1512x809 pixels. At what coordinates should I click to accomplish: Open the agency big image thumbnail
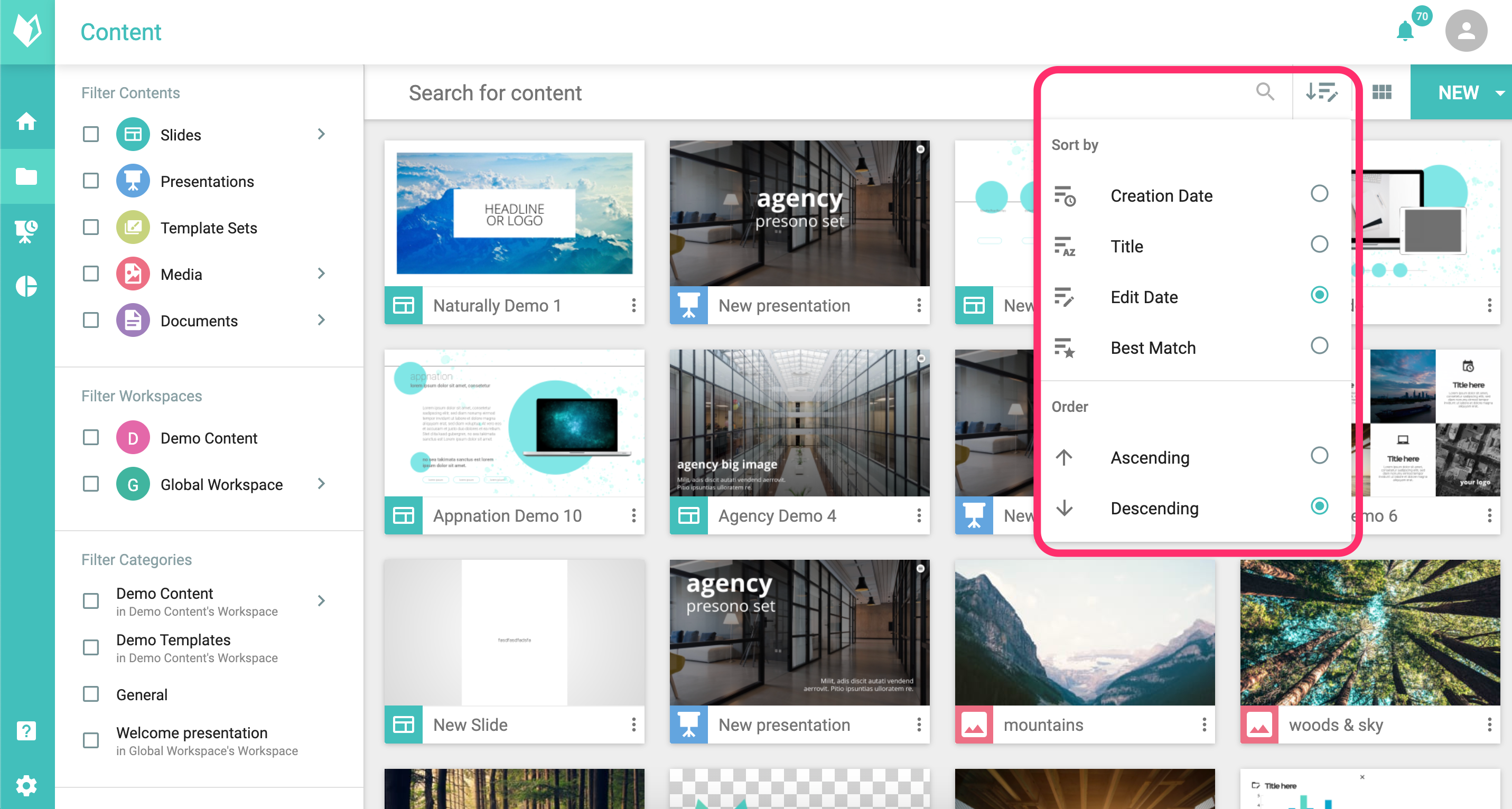point(799,423)
